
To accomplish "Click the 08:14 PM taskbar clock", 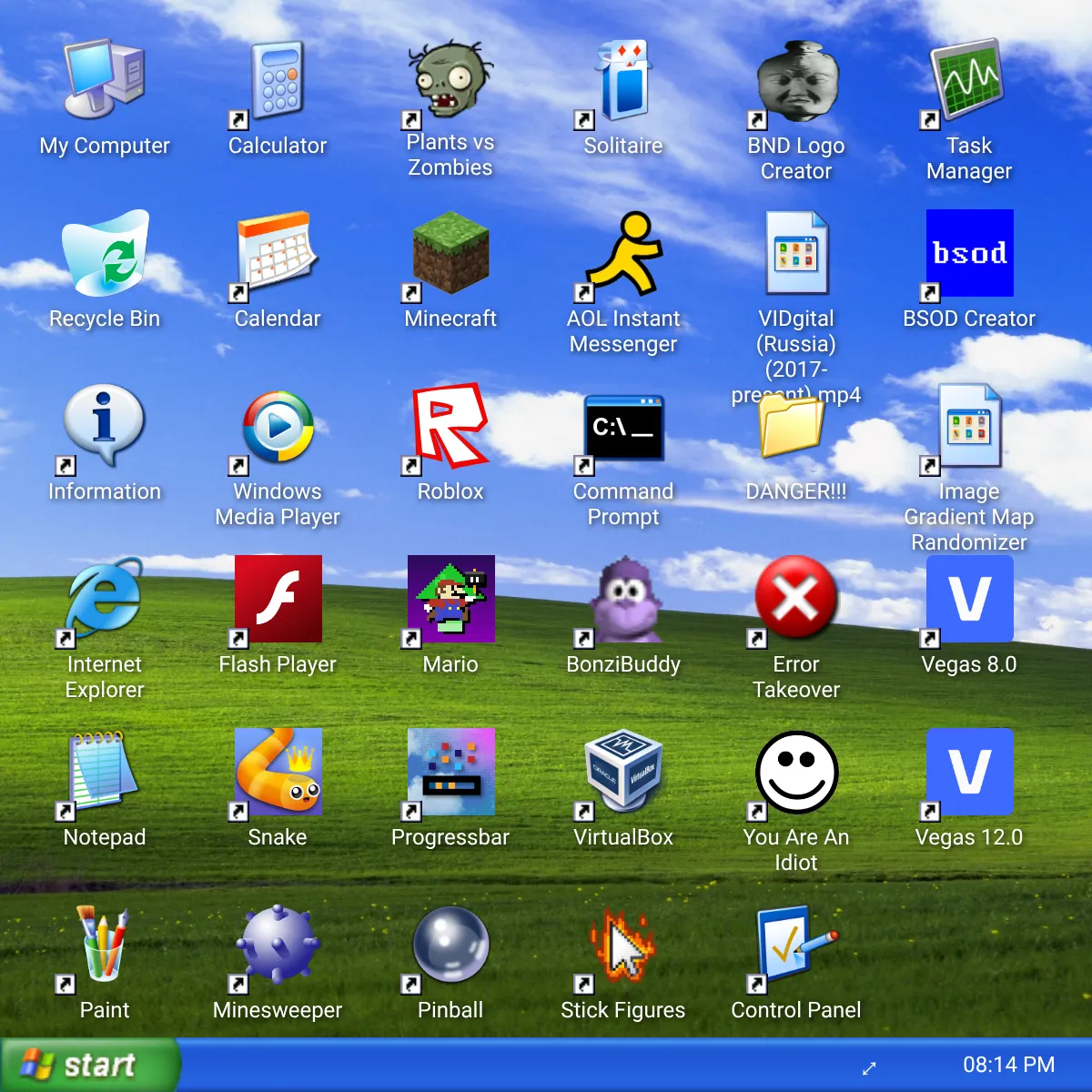I will (x=1008, y=1065).
